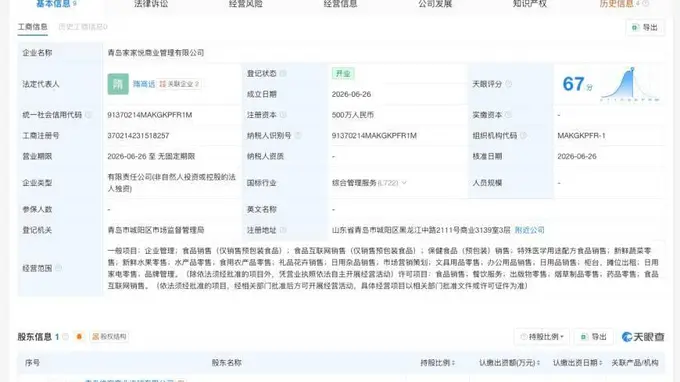
Task: Click the help icon next to 天眼评分
Action: (x=508, y=84)
